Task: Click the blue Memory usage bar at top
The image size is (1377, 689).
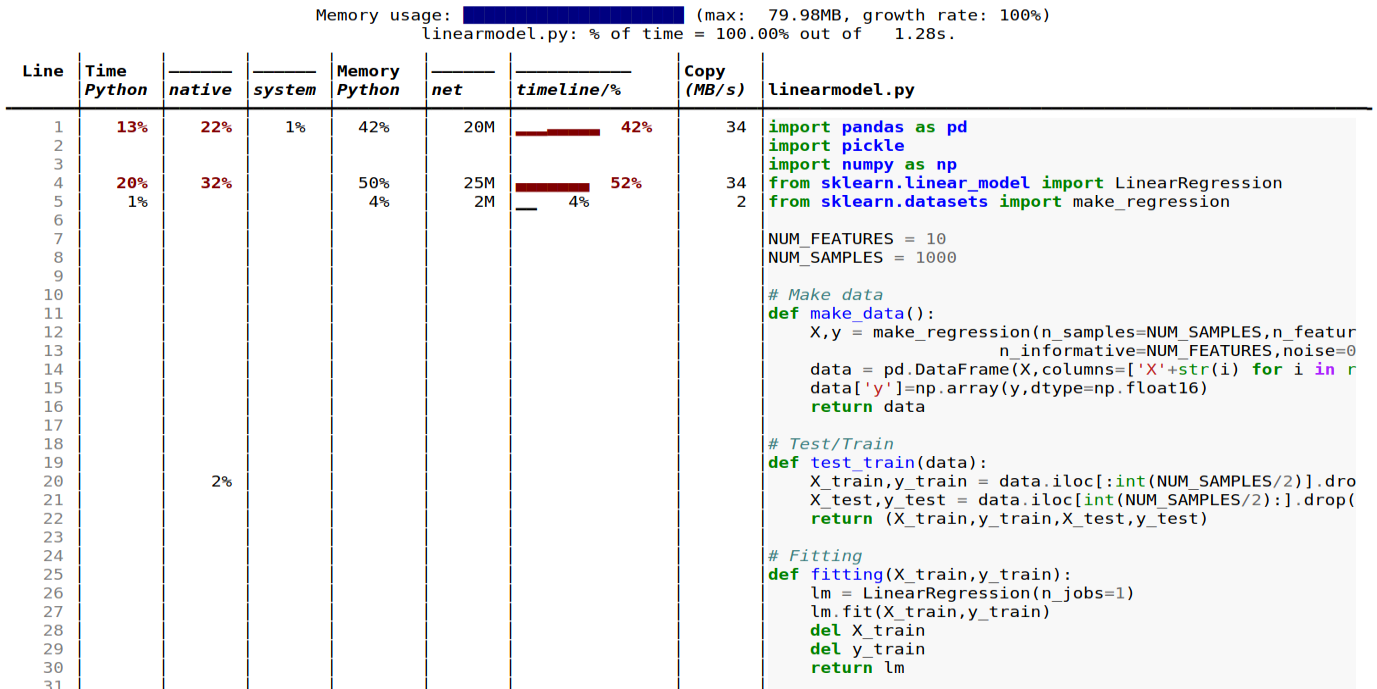Action: [573, 15]
